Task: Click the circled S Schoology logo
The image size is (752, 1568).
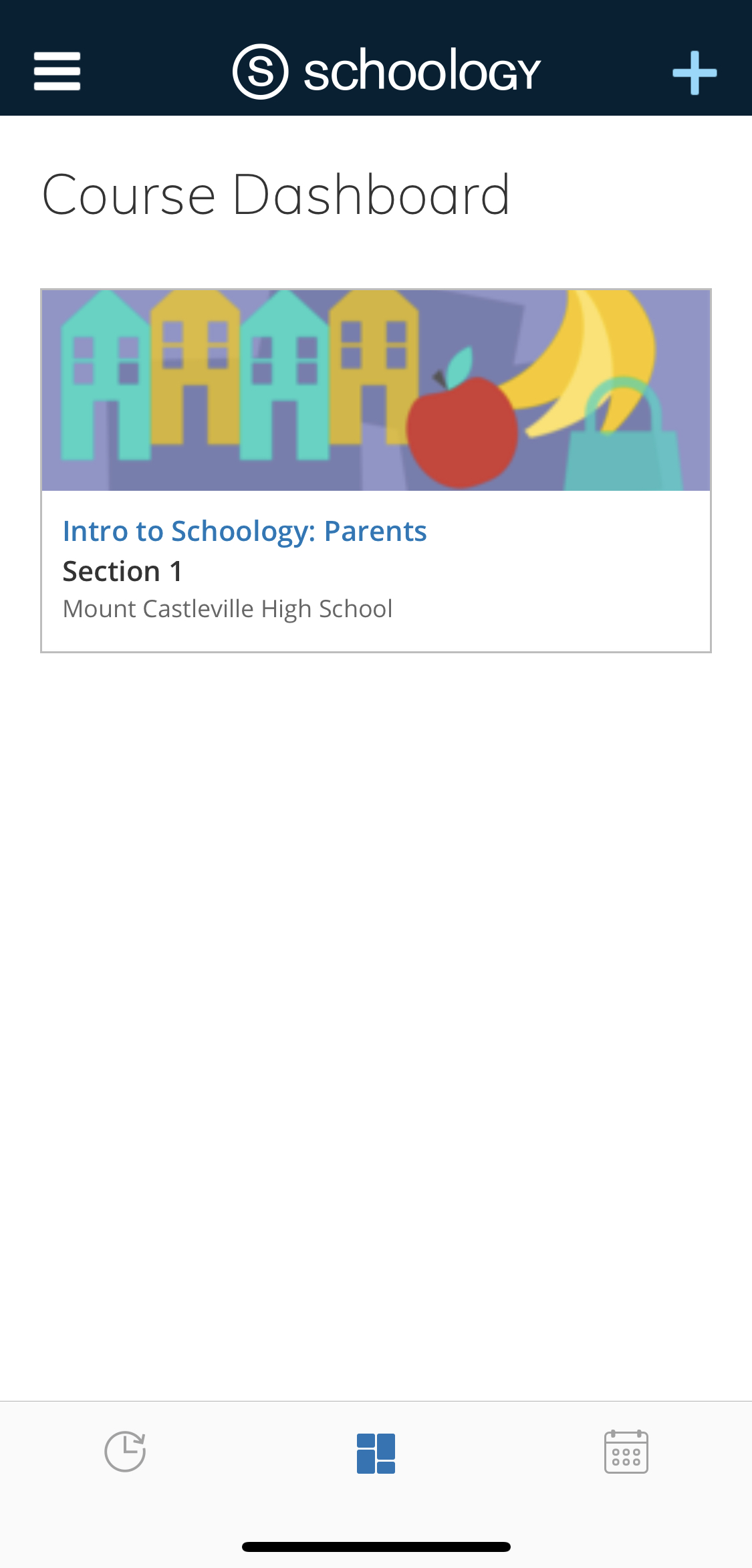Action: [261, 72]
